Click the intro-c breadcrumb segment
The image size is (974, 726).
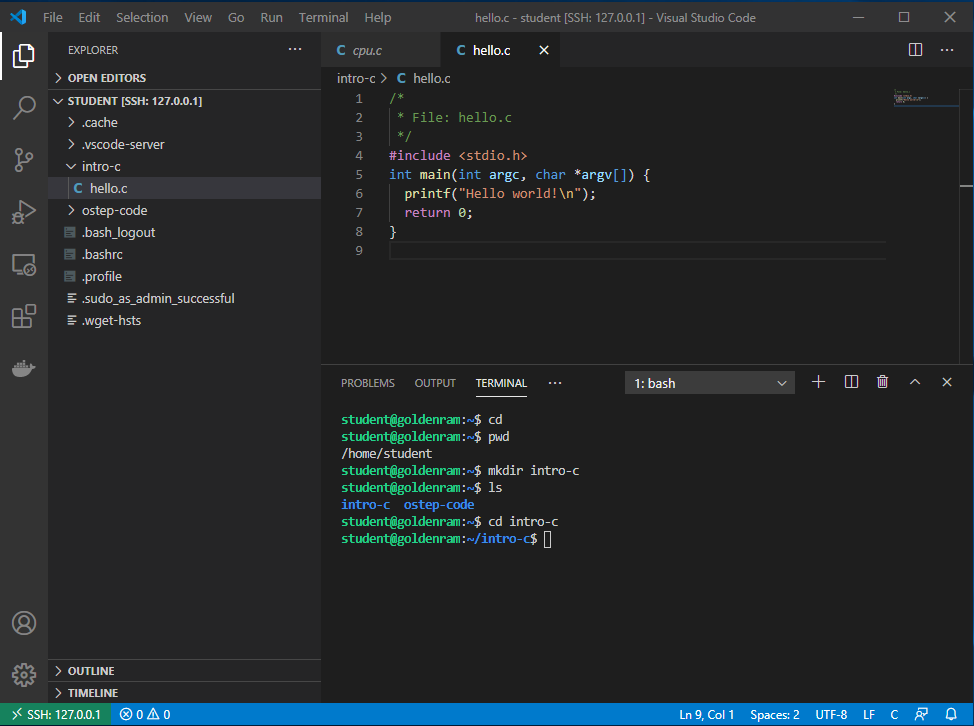pyautogui.click(x=356, y=78)
